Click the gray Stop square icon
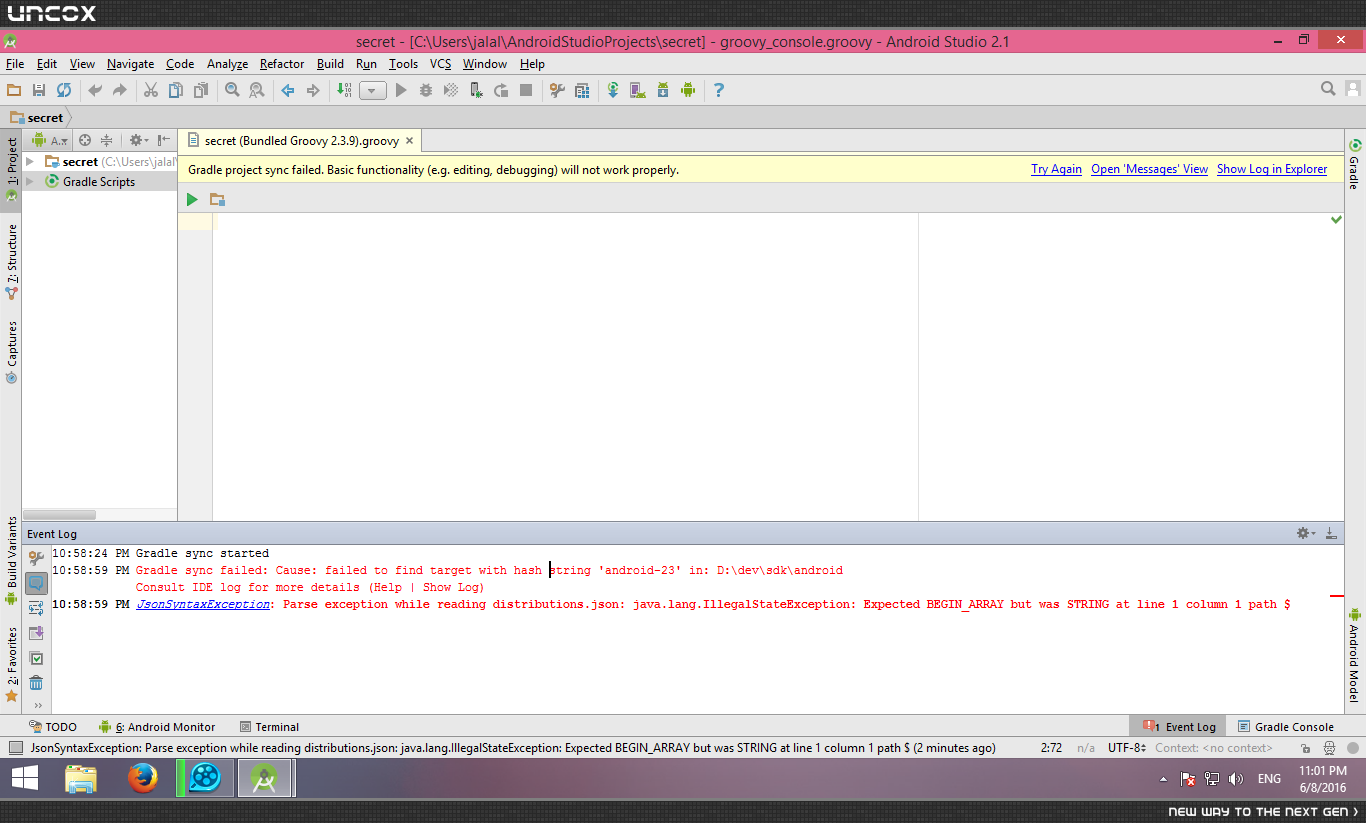 [x=526, y=90]
